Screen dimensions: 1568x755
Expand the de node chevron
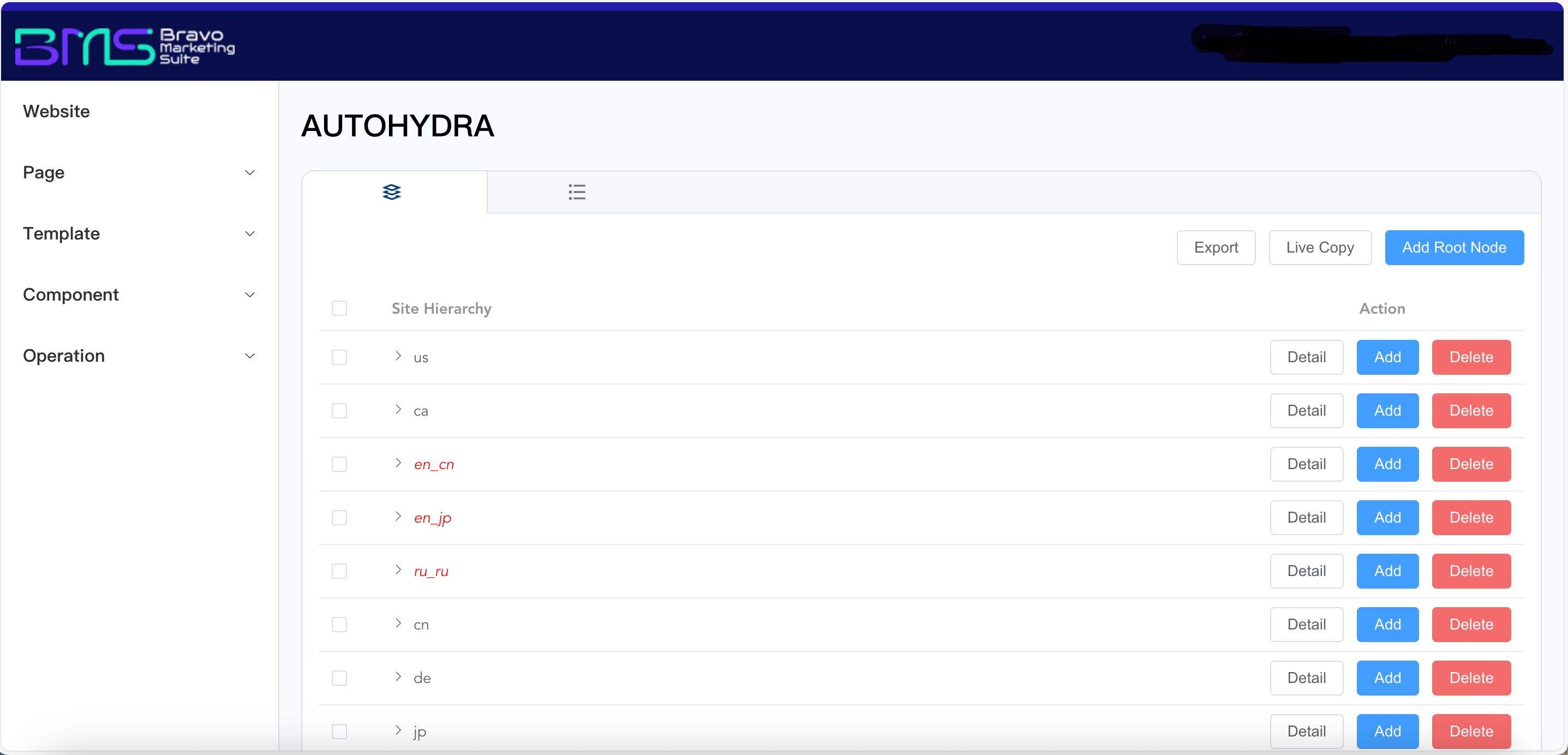click(398, 677)
